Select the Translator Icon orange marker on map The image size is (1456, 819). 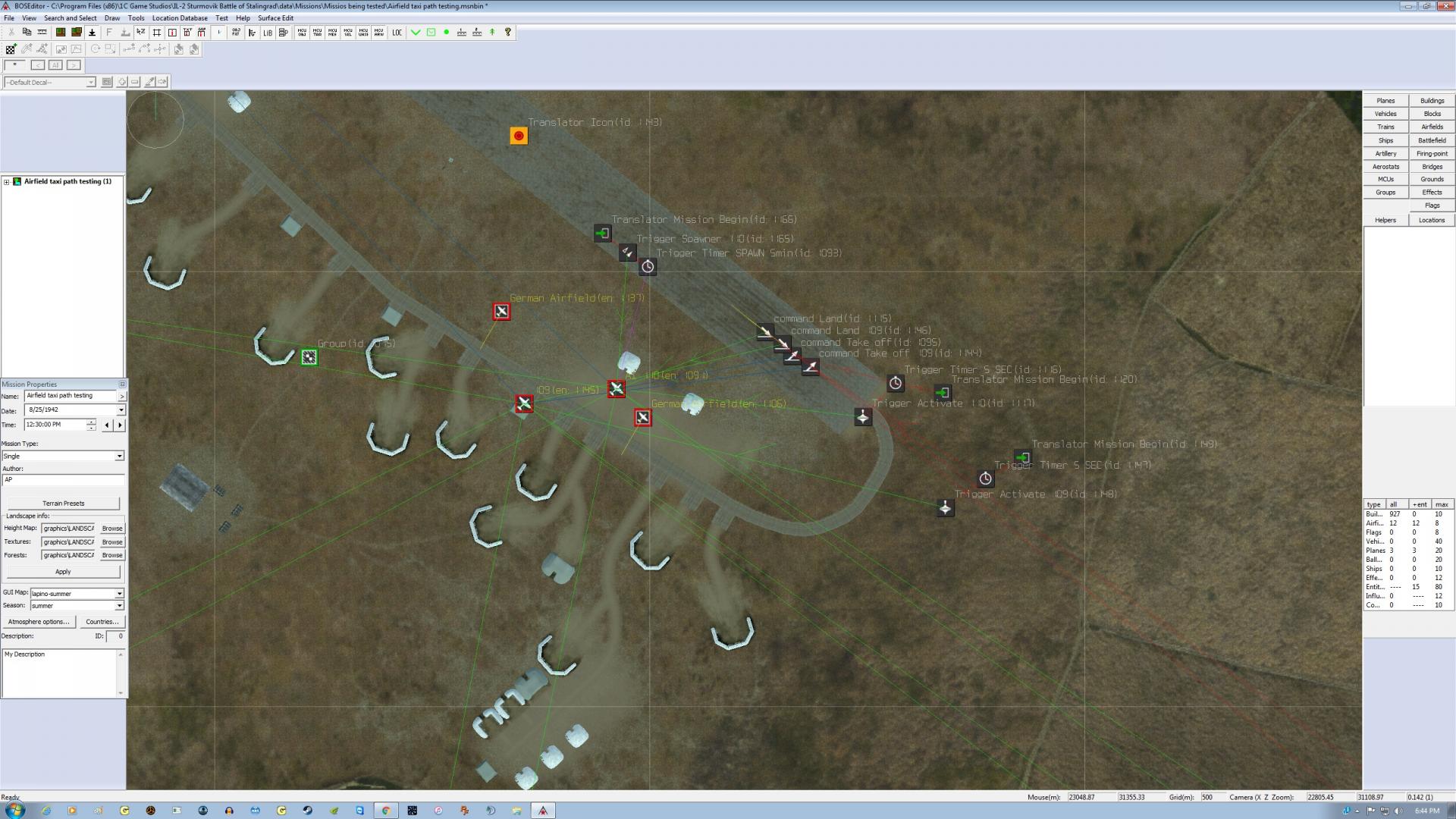click(519, 136)
